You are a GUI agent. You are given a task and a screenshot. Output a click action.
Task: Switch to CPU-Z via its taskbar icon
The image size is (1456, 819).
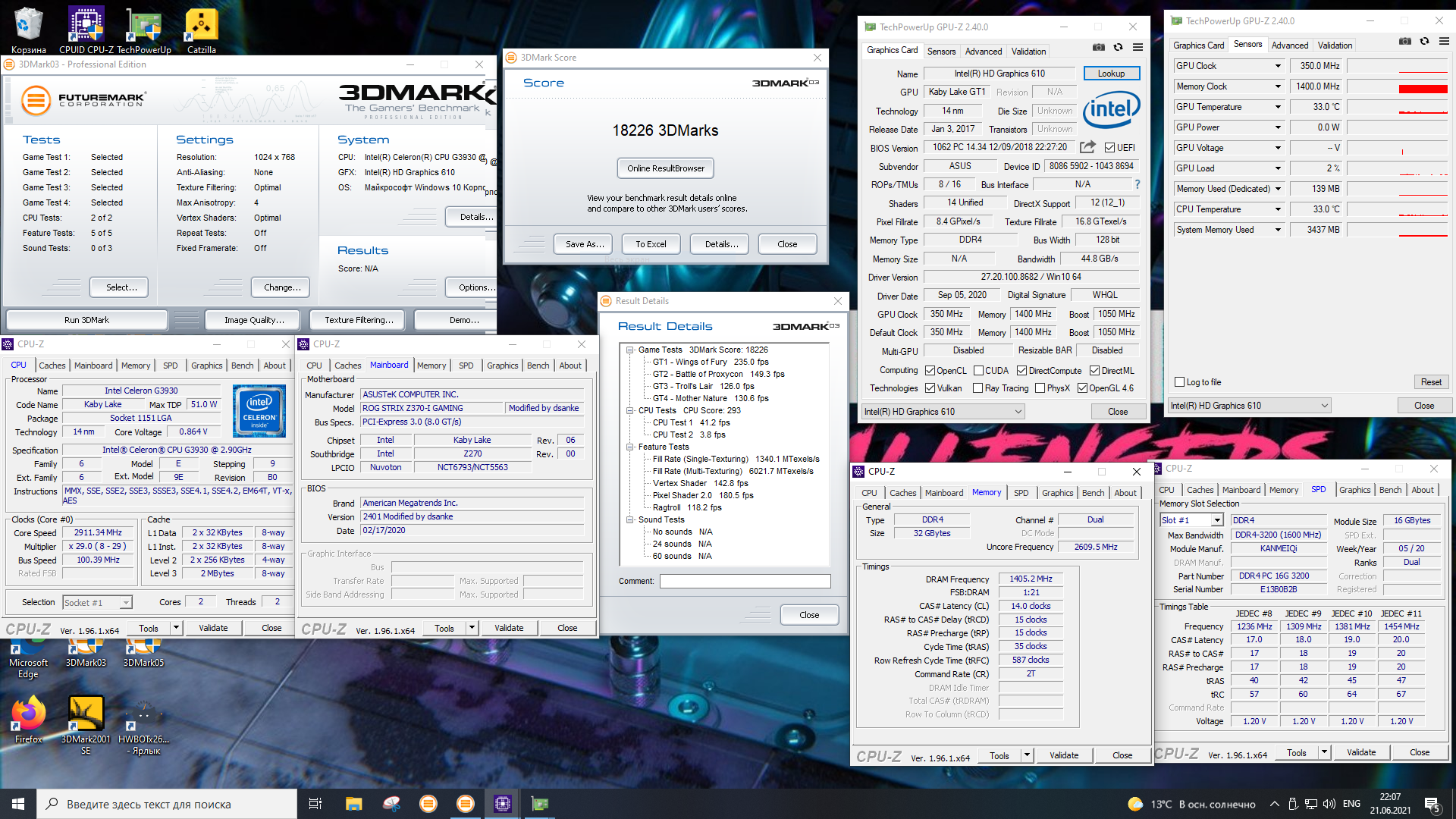[x=502, y=804]
